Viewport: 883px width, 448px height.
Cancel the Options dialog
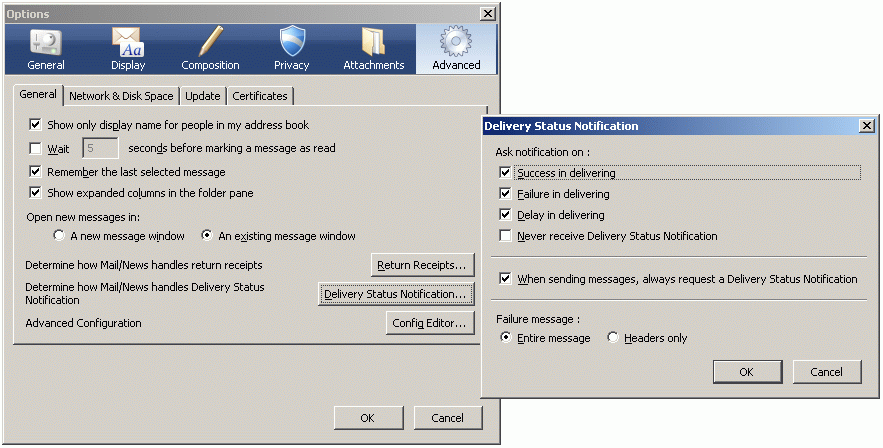click(x=448, y=418)
